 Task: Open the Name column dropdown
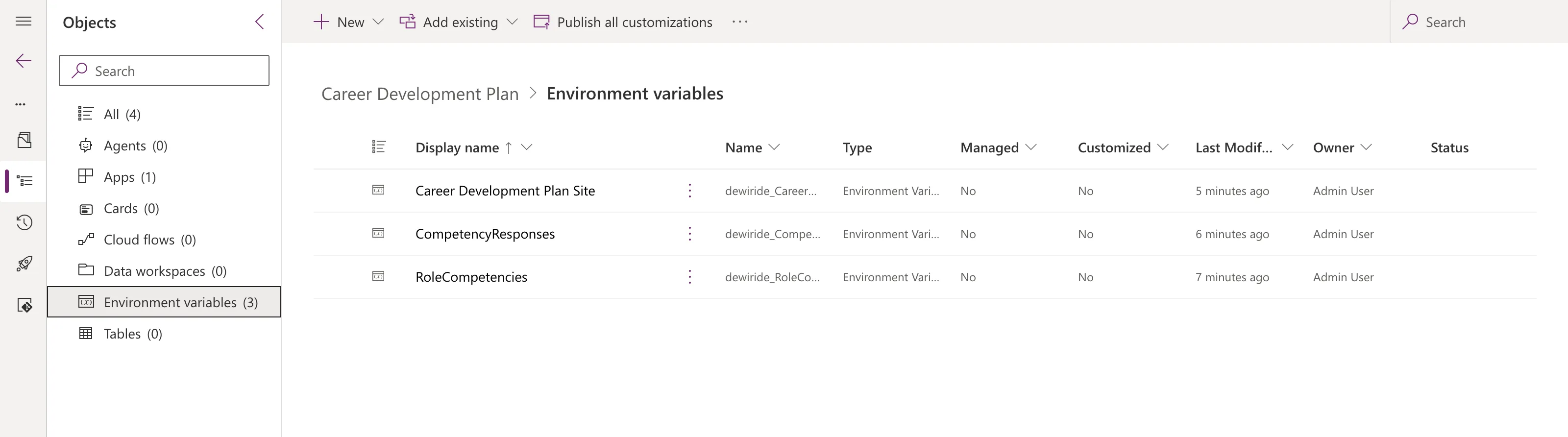click(x=774, y=147)
